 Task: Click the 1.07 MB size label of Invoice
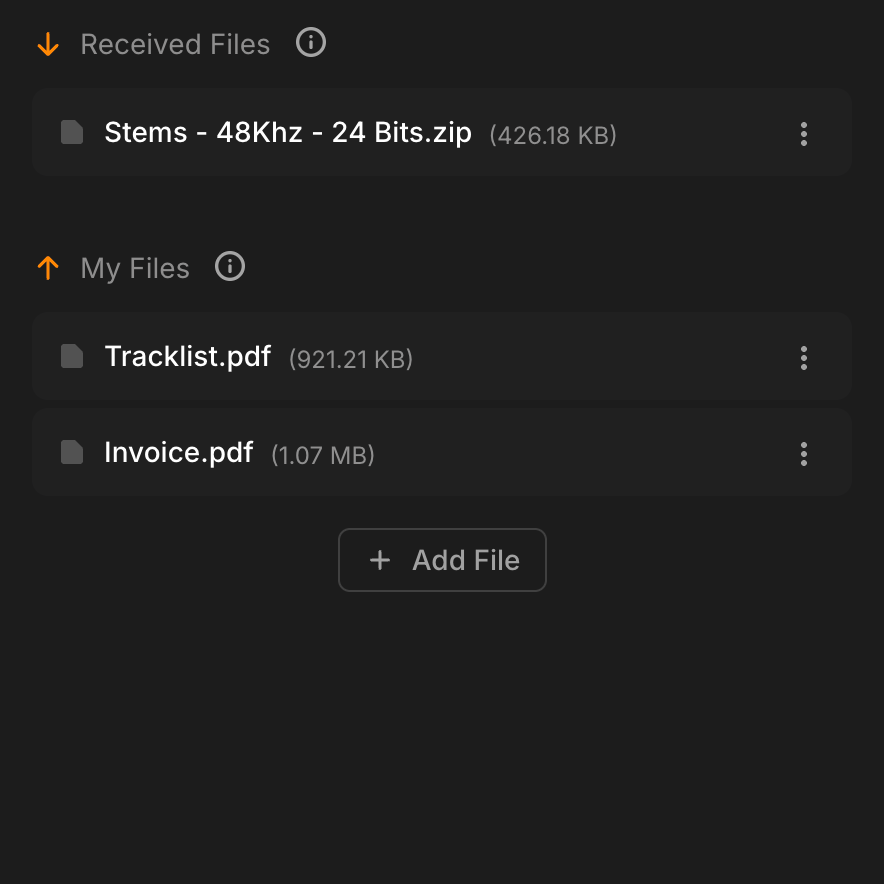[x=323, y=455]
